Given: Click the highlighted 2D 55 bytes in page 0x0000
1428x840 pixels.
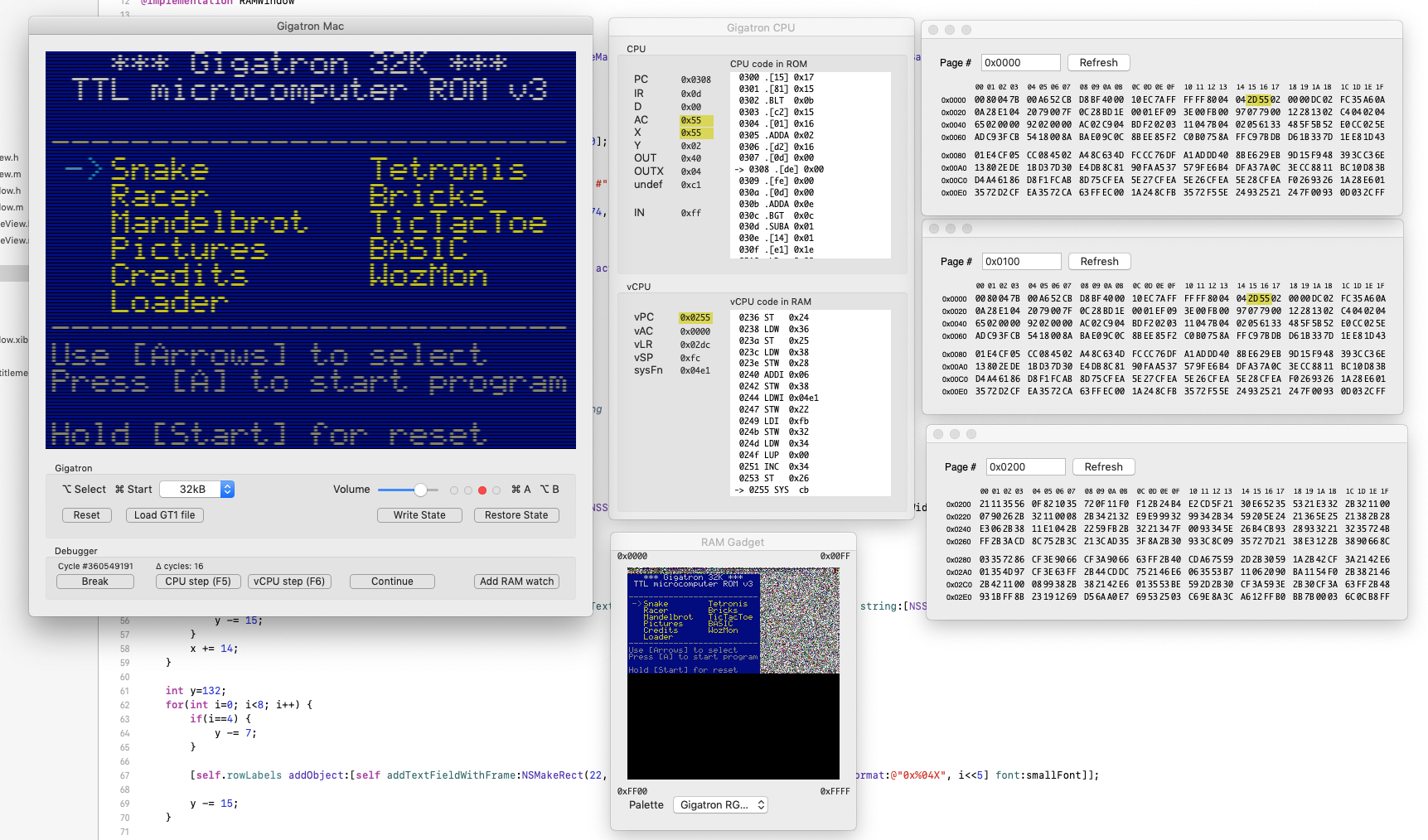Looking at the screenshot, I should (x=1259, y=100).
